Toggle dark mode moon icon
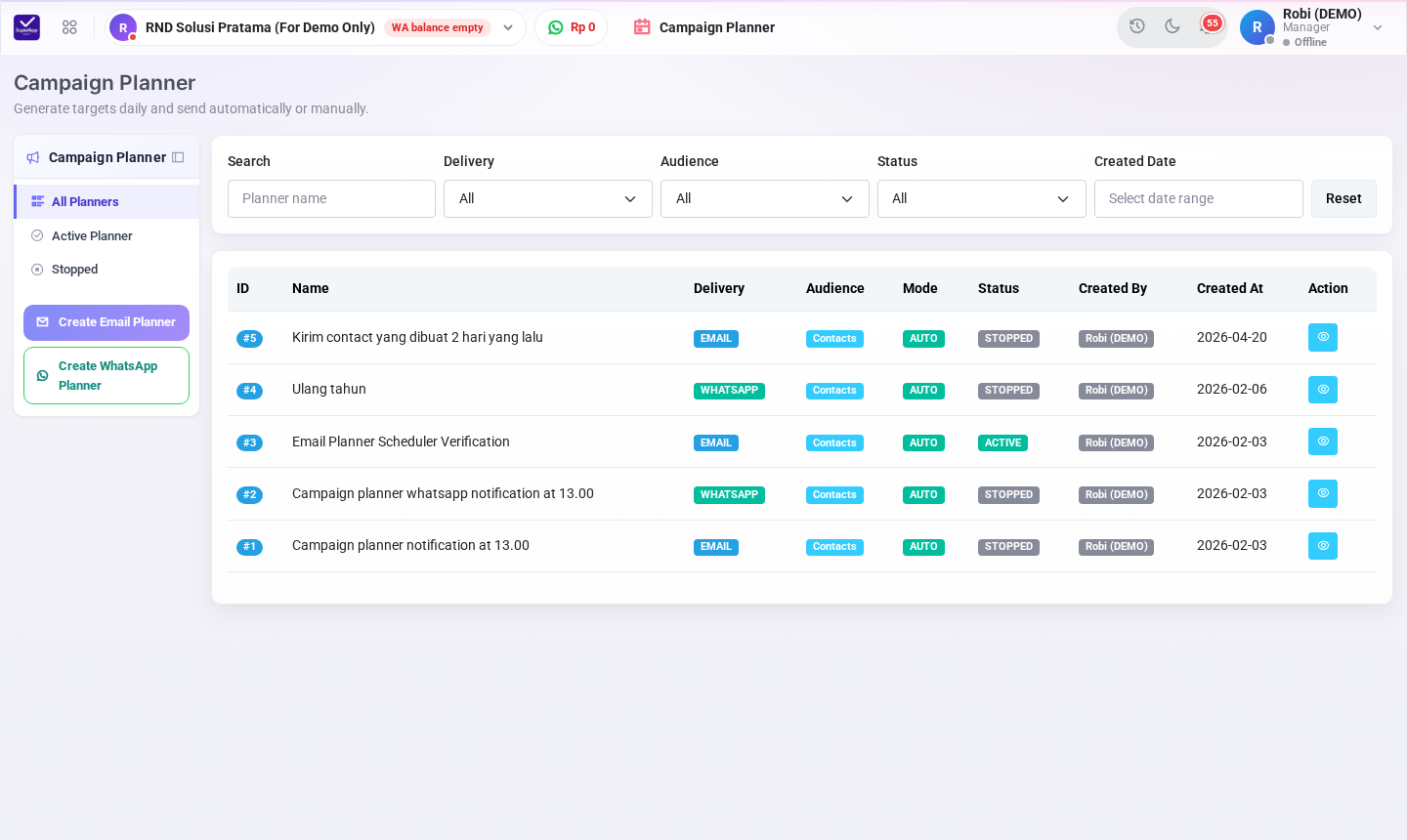 point(1172,26)
